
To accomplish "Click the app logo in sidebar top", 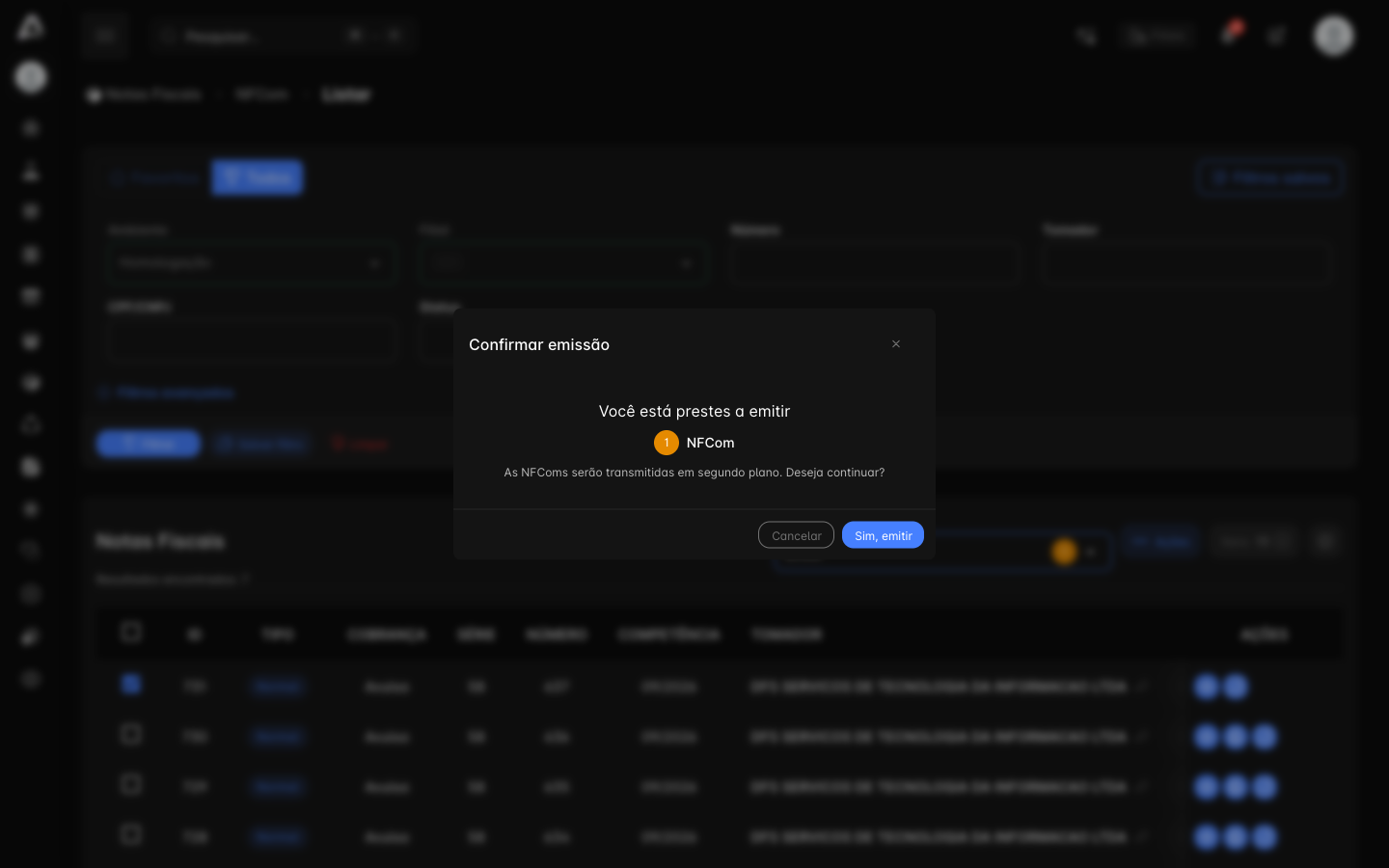I will (x=31, y=27).
